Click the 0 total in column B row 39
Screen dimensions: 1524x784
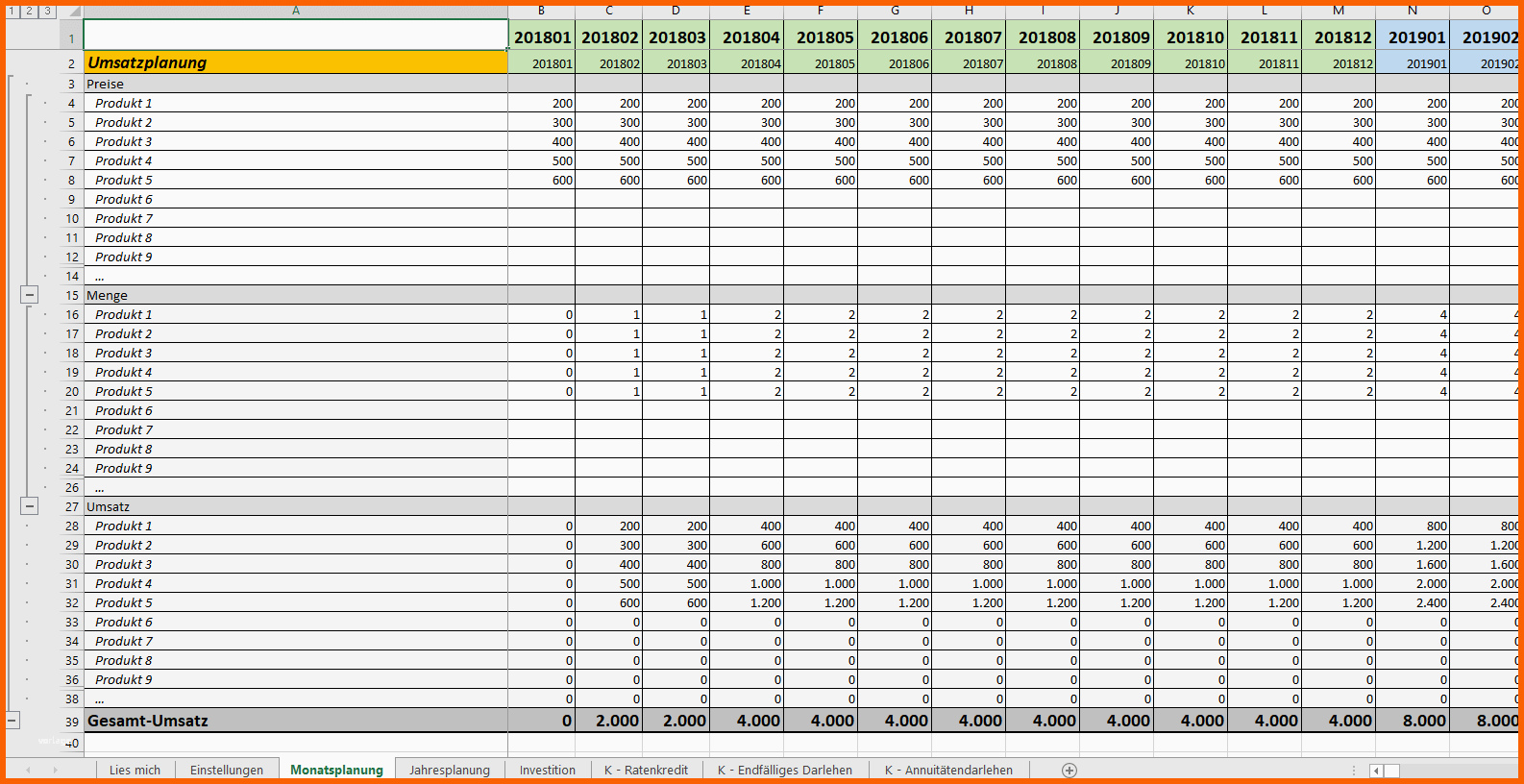[x=542, y=721]
